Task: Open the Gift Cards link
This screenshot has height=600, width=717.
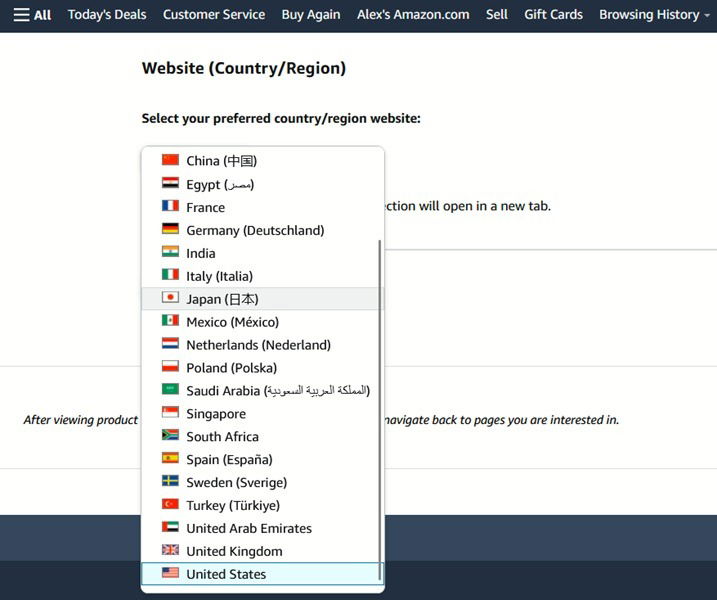Action: click(553, 15)
